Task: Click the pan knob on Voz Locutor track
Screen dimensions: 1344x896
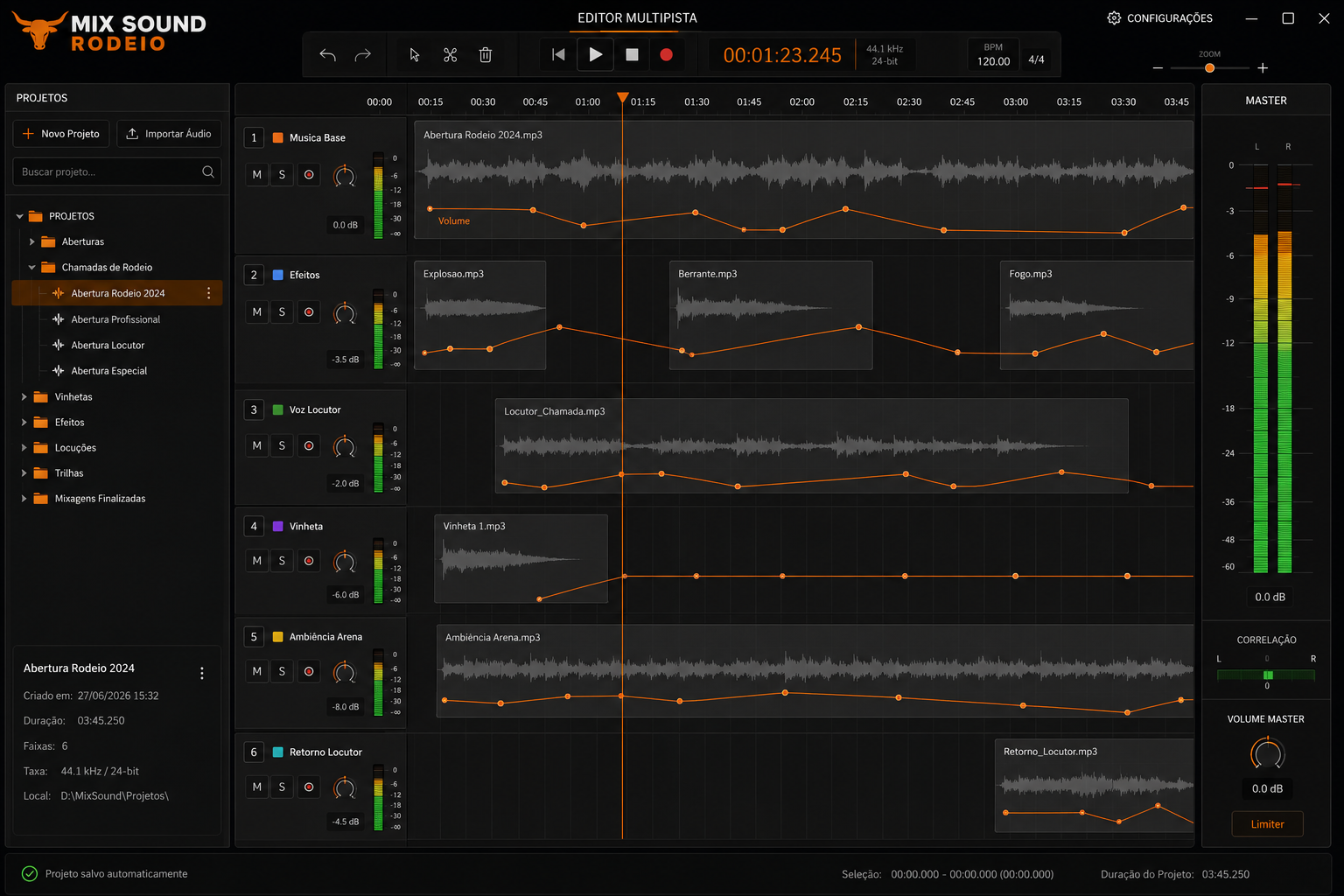Action: (x=345, y=446)
